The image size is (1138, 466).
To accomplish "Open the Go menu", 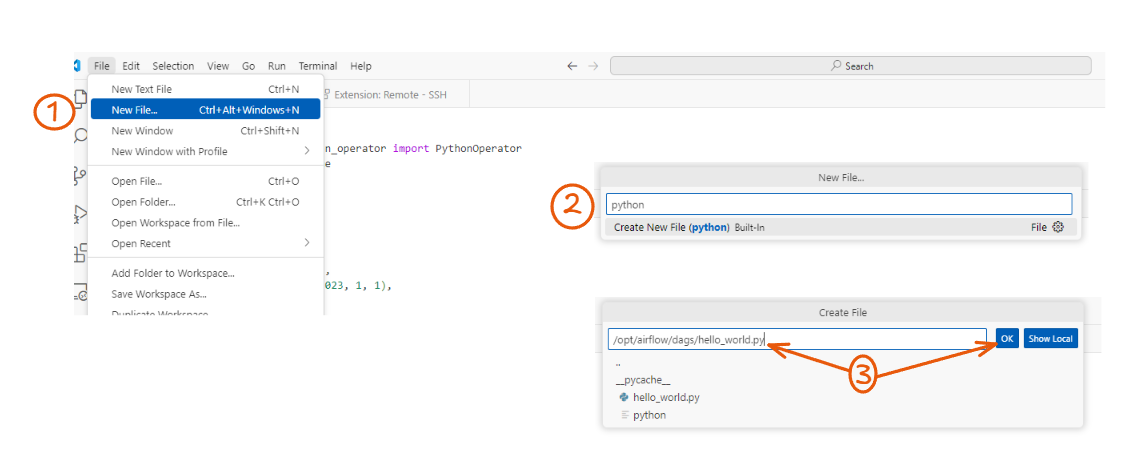I will click(x=248, y=66).
